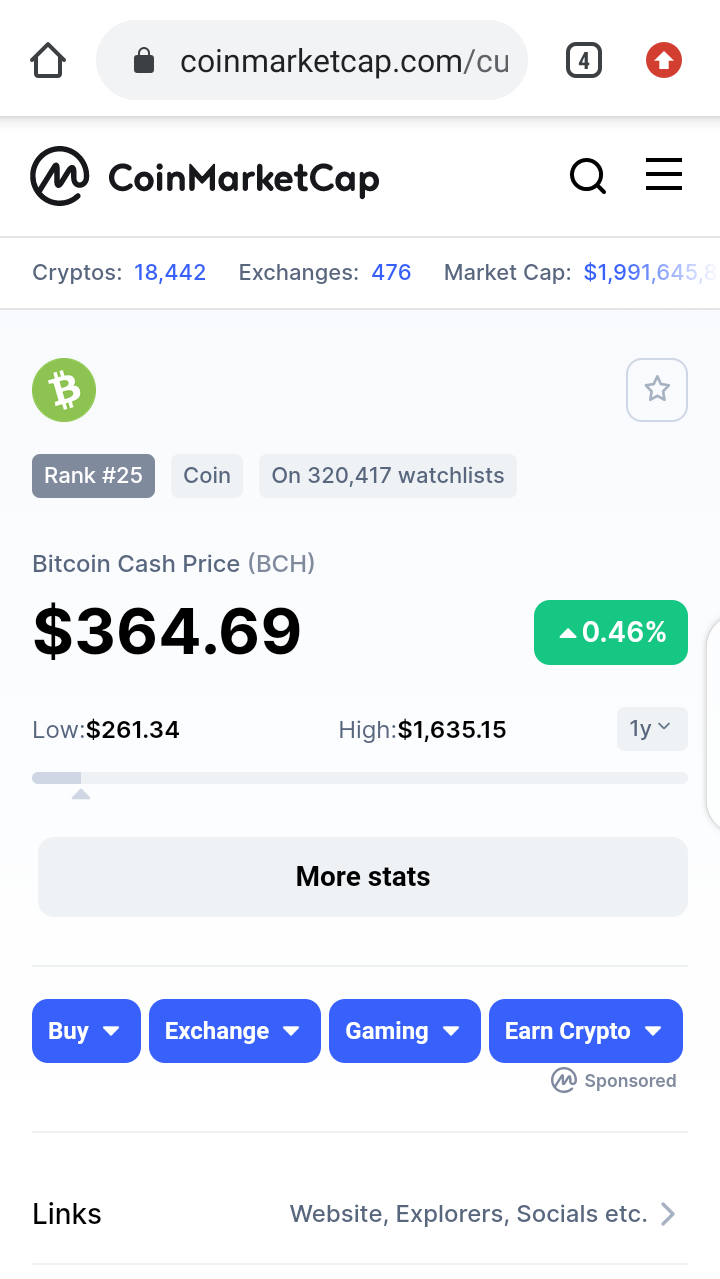
Task: Open the hamburger menu
Action: (664, 174)
